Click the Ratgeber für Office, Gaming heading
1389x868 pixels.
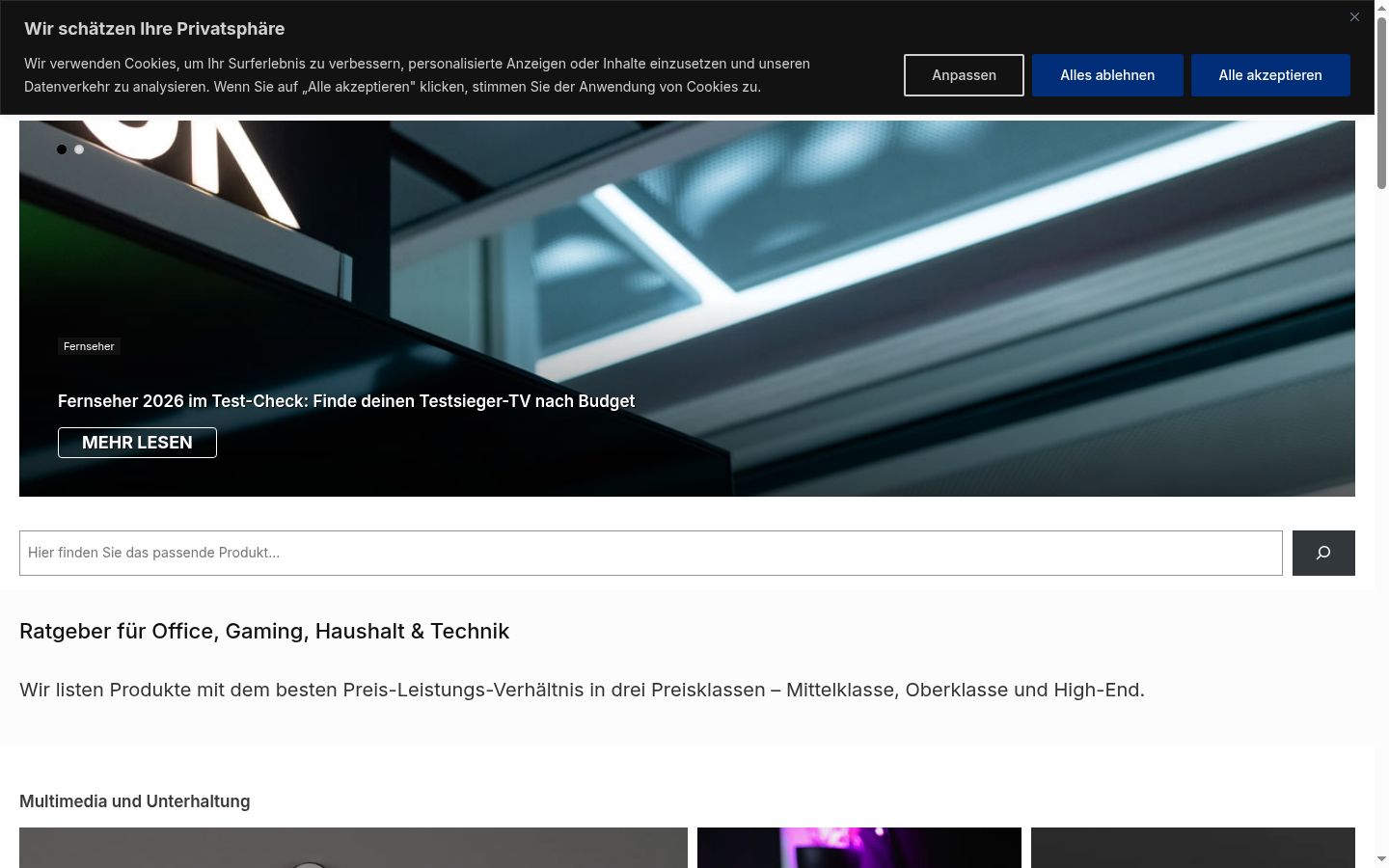pos(264,631)
